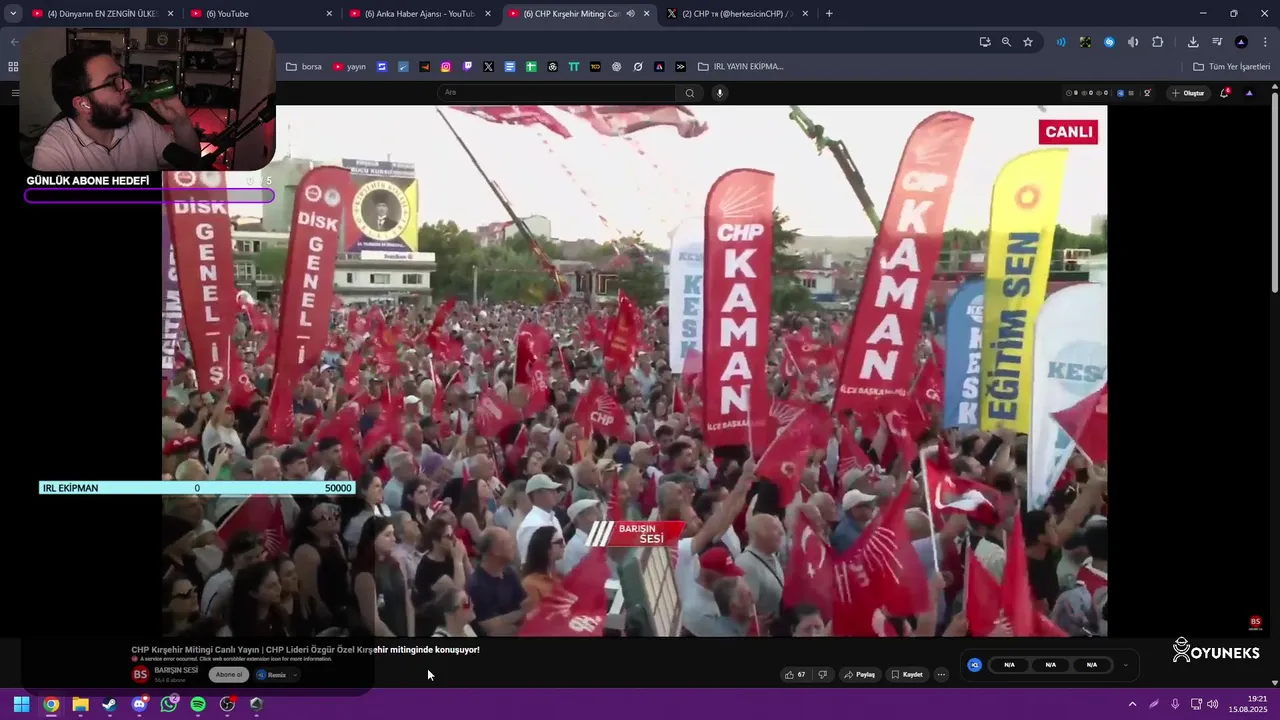This screenshot has width=1280, height=720.
Task: Open the Chrome extensions puzzle icon
Action: point(1158,42)
